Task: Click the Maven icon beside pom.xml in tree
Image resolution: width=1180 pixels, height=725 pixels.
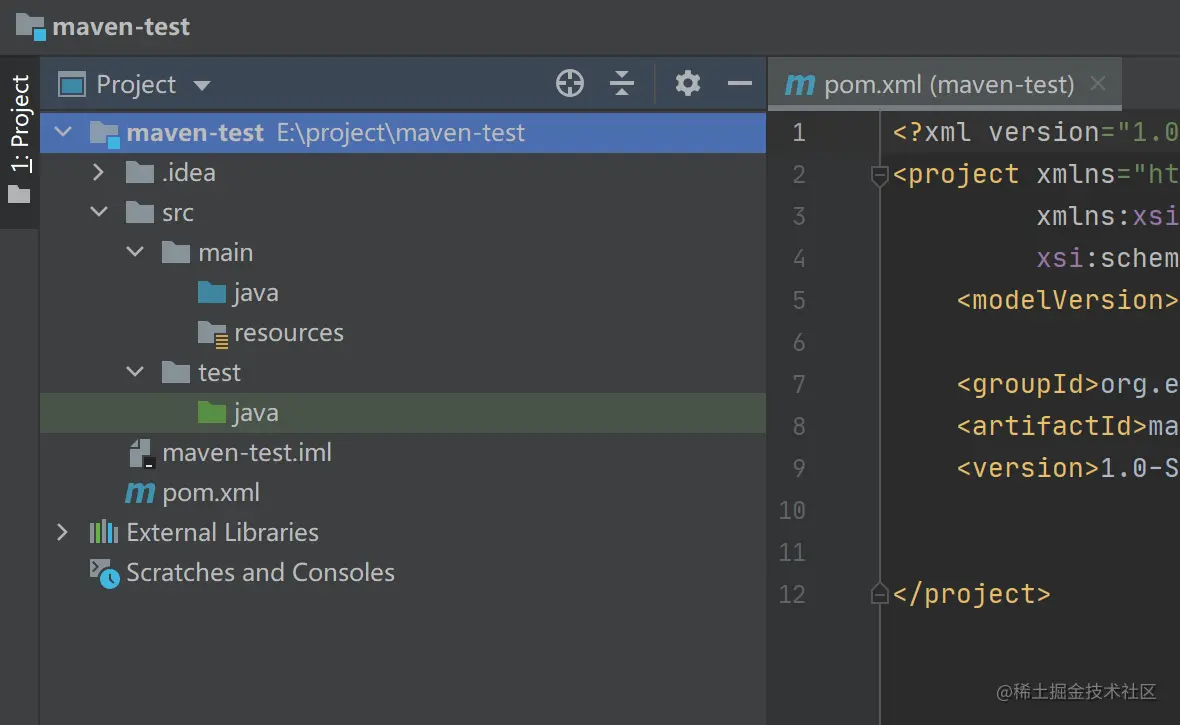Action: pyautogui.click(x=140, y=493)
